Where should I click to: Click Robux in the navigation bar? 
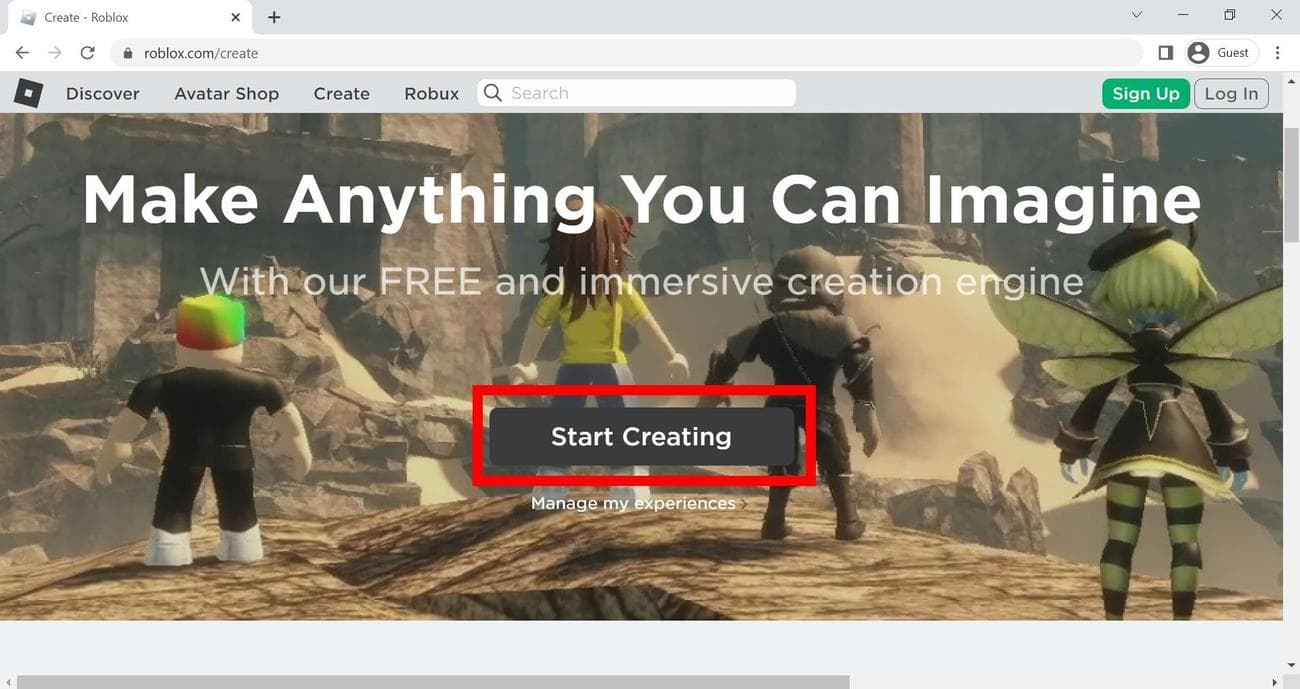[431, 93]
